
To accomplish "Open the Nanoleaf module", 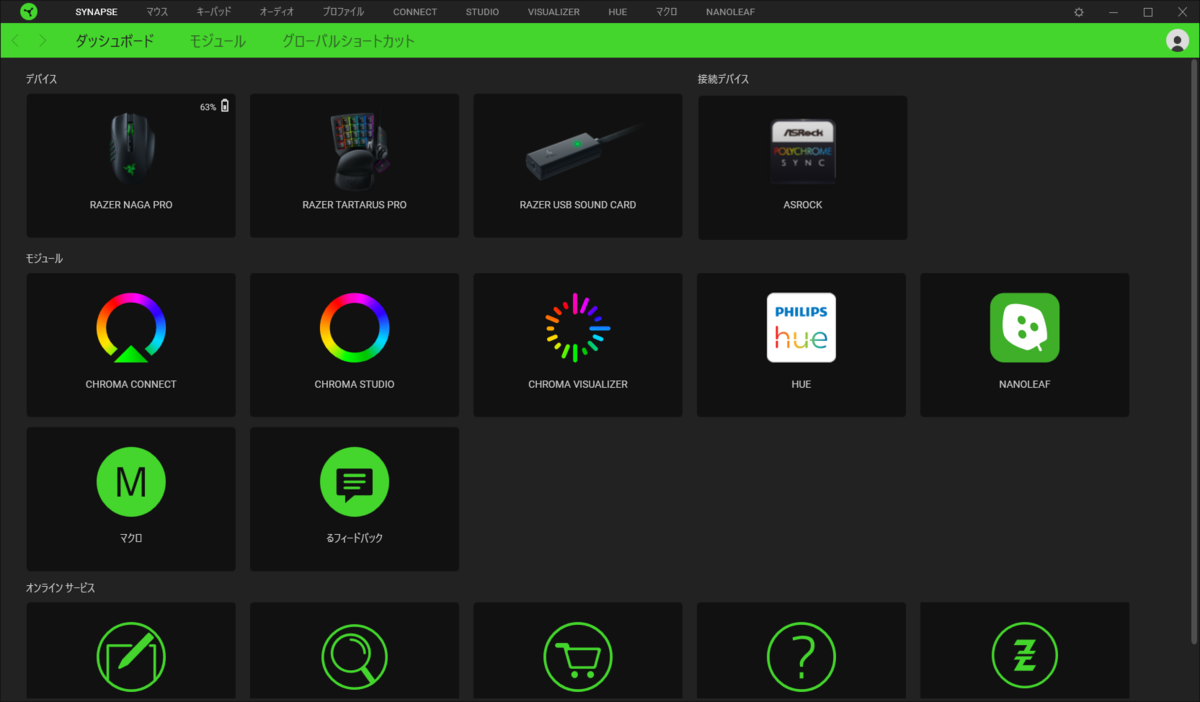I will point(1024,344).
